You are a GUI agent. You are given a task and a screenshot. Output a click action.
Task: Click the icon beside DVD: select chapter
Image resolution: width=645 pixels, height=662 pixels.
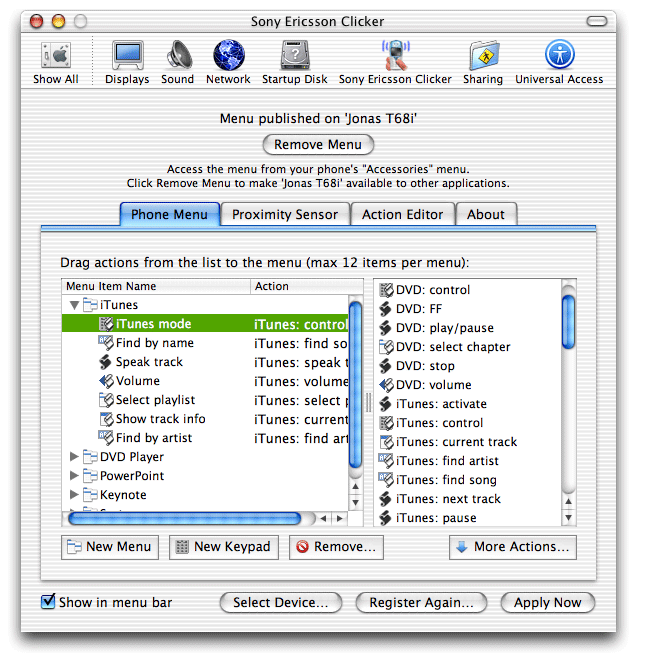[386, 347]
